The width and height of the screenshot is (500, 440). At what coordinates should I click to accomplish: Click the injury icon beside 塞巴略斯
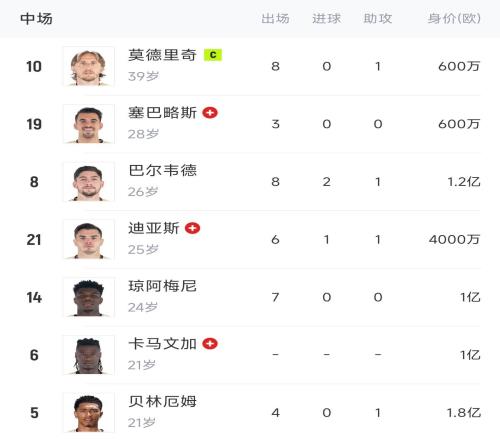210,113
